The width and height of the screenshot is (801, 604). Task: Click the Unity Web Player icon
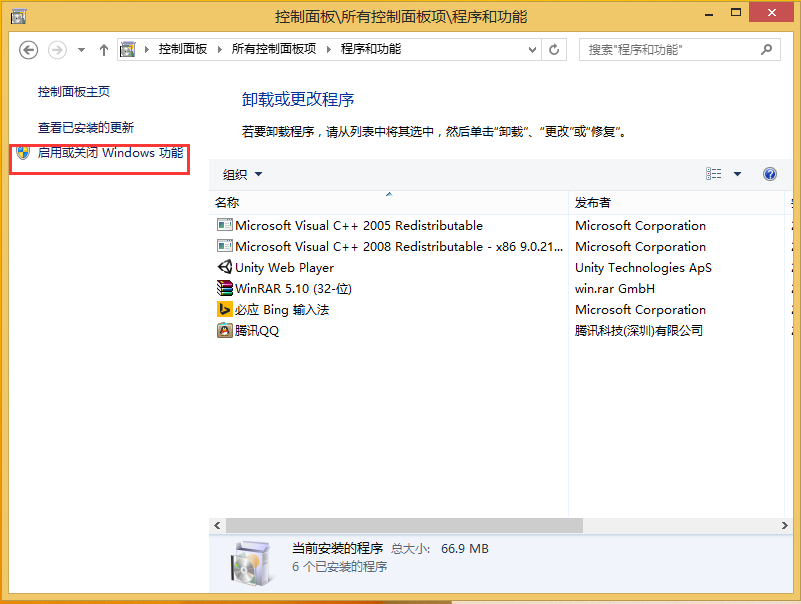click(x=225, y=267)
